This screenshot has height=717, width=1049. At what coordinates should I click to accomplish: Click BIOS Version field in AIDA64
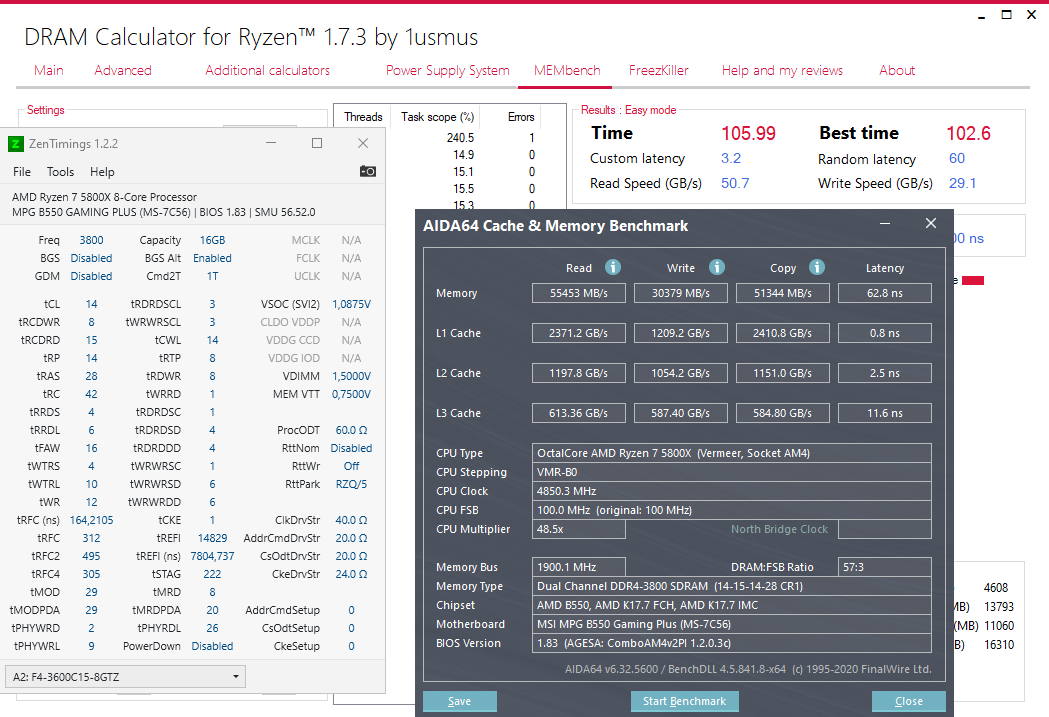pyautogui.click(x=731, y=643)
